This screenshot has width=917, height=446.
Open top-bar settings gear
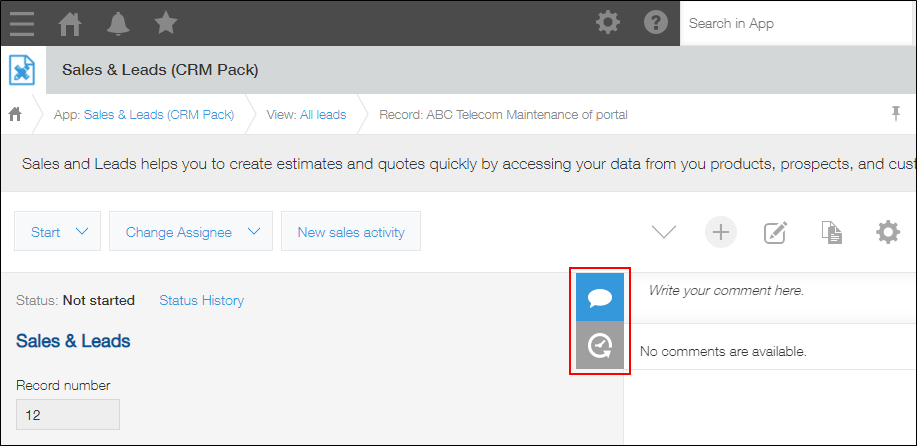point(607,22)
